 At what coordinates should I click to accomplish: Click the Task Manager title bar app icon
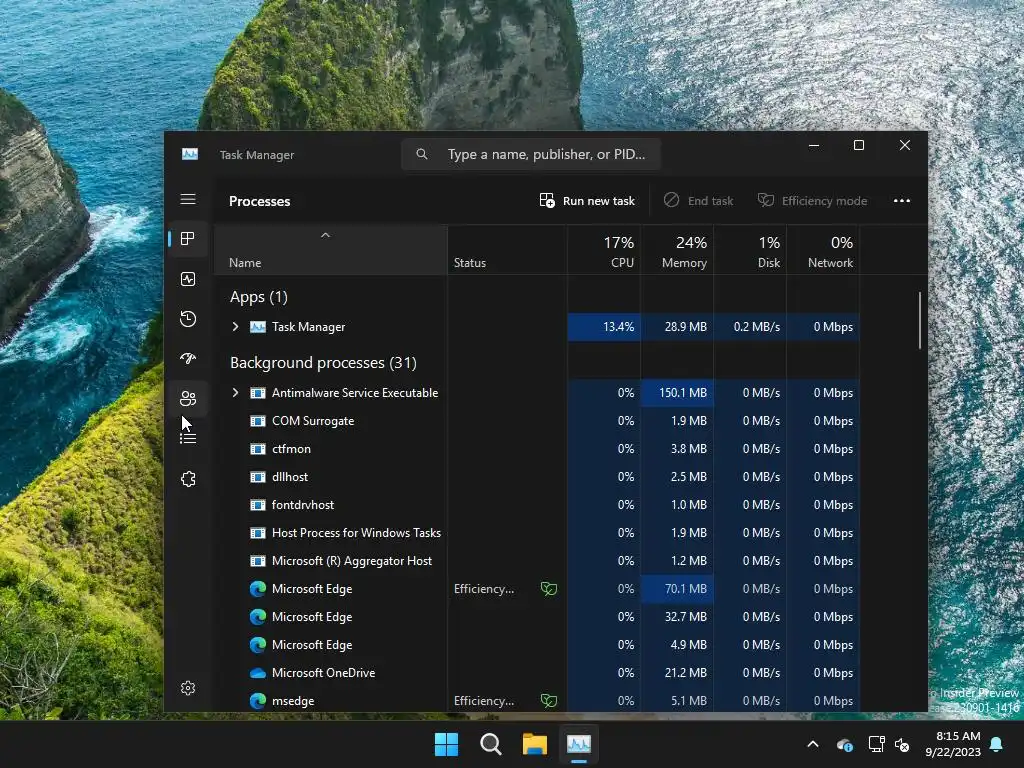click(190, 154)
